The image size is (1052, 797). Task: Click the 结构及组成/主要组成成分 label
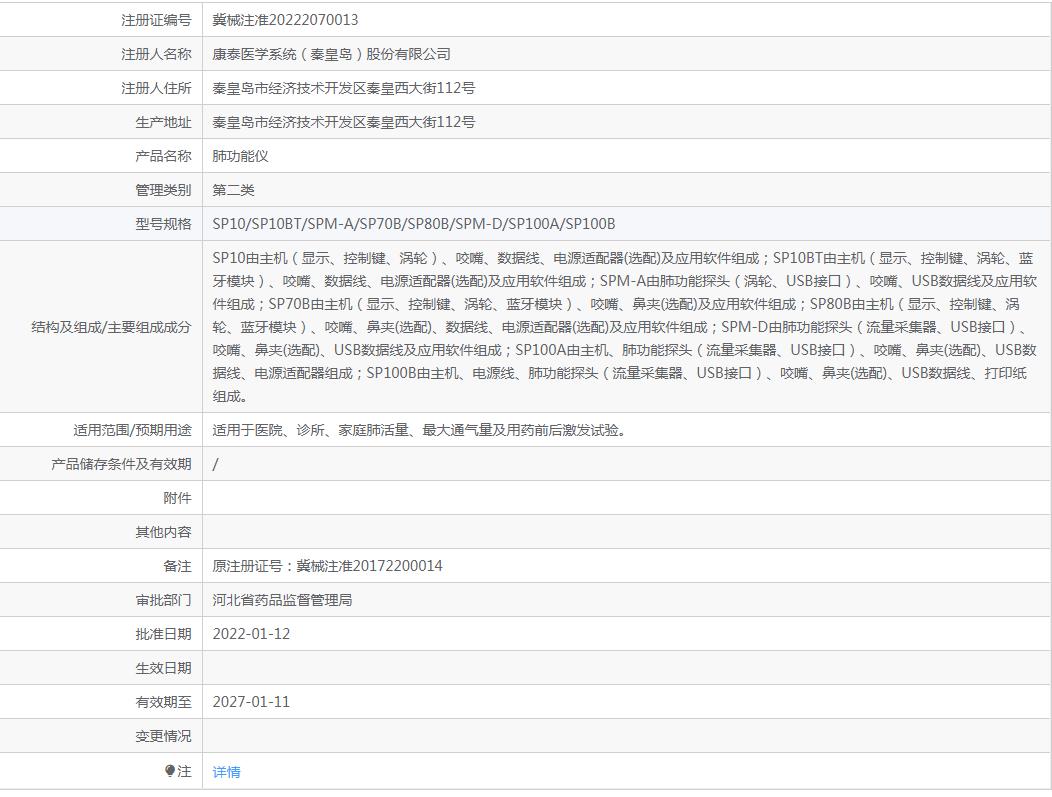pyautogui.click(x=111, y=327)
